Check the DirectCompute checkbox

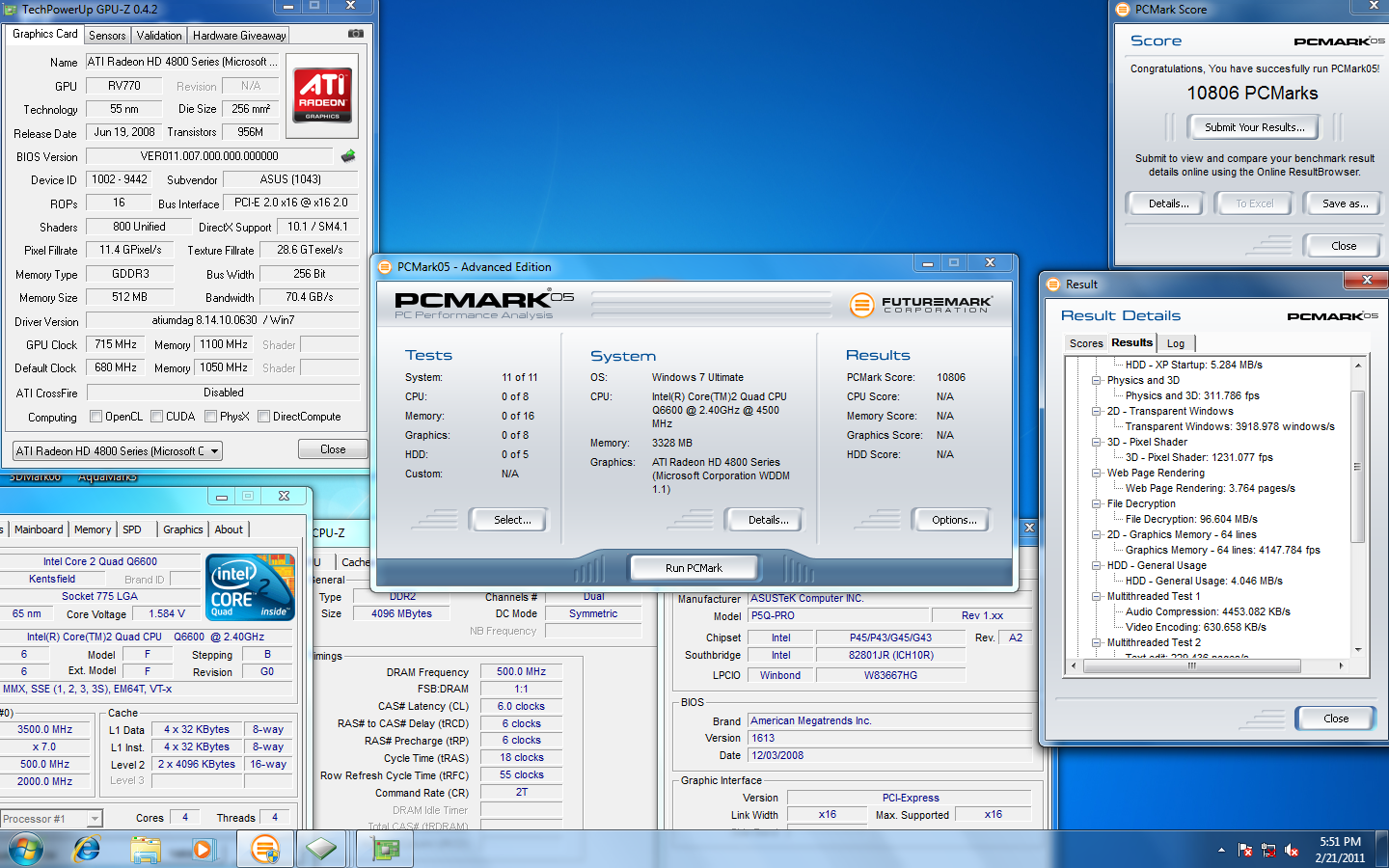click(263, 417)
